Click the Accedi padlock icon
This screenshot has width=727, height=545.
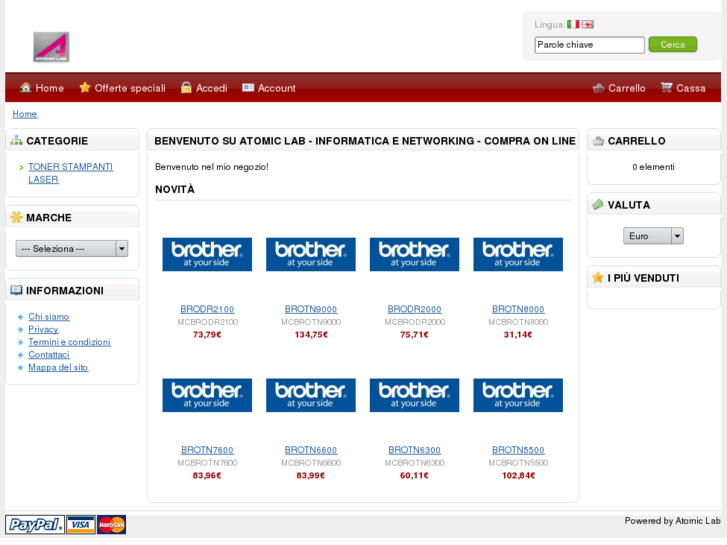point(186,87)
